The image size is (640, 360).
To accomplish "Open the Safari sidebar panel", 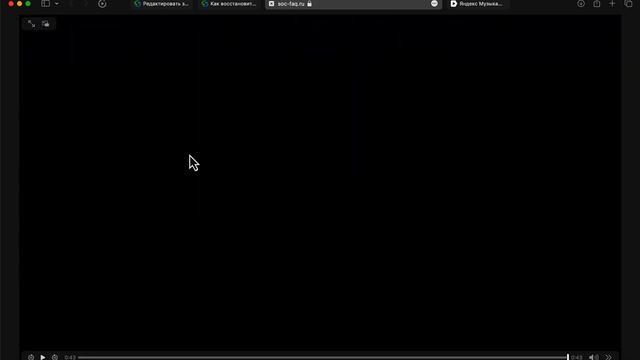I will [45, 4].
